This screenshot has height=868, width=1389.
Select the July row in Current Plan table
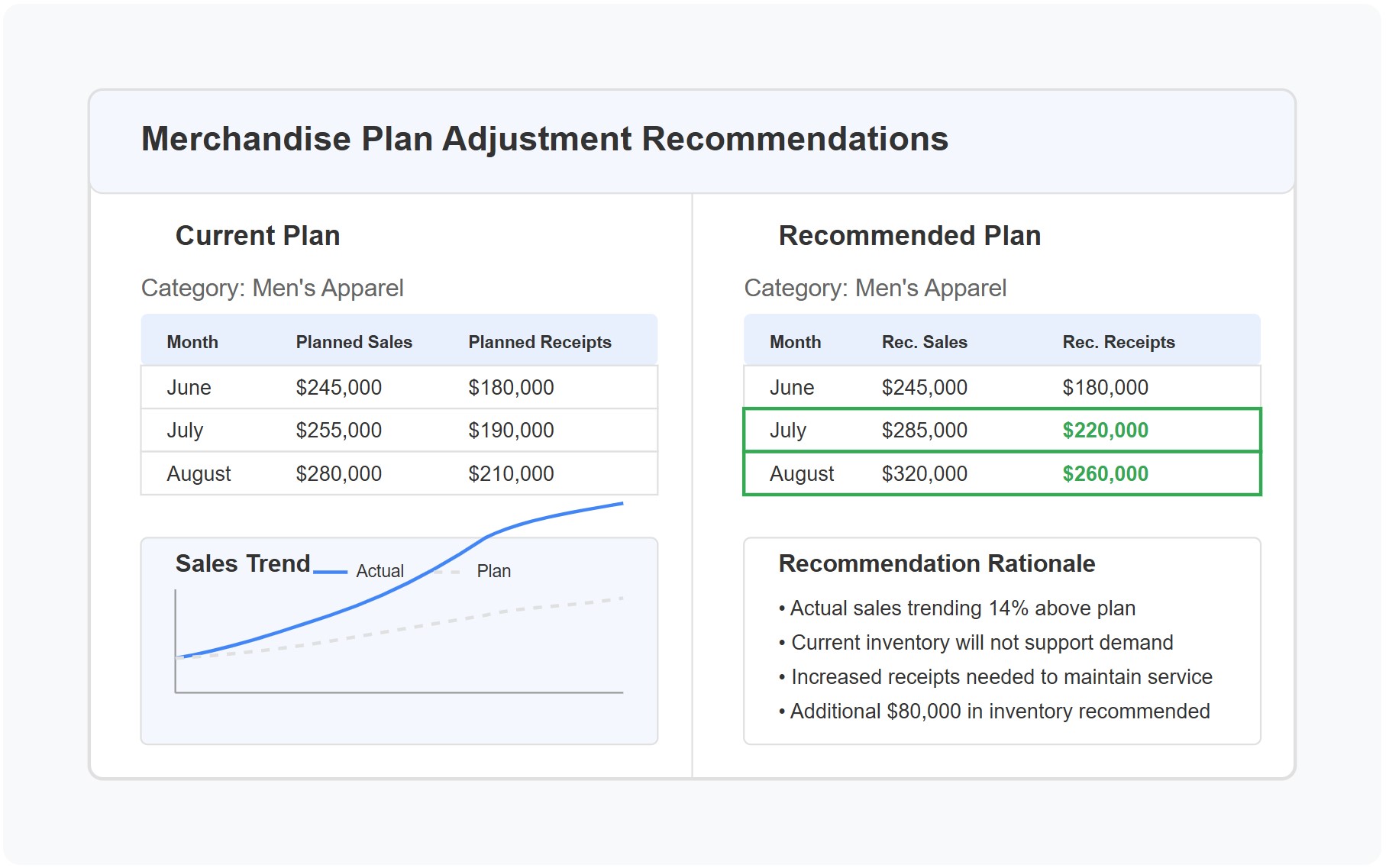pyautogui.click(x=399, y=430)
